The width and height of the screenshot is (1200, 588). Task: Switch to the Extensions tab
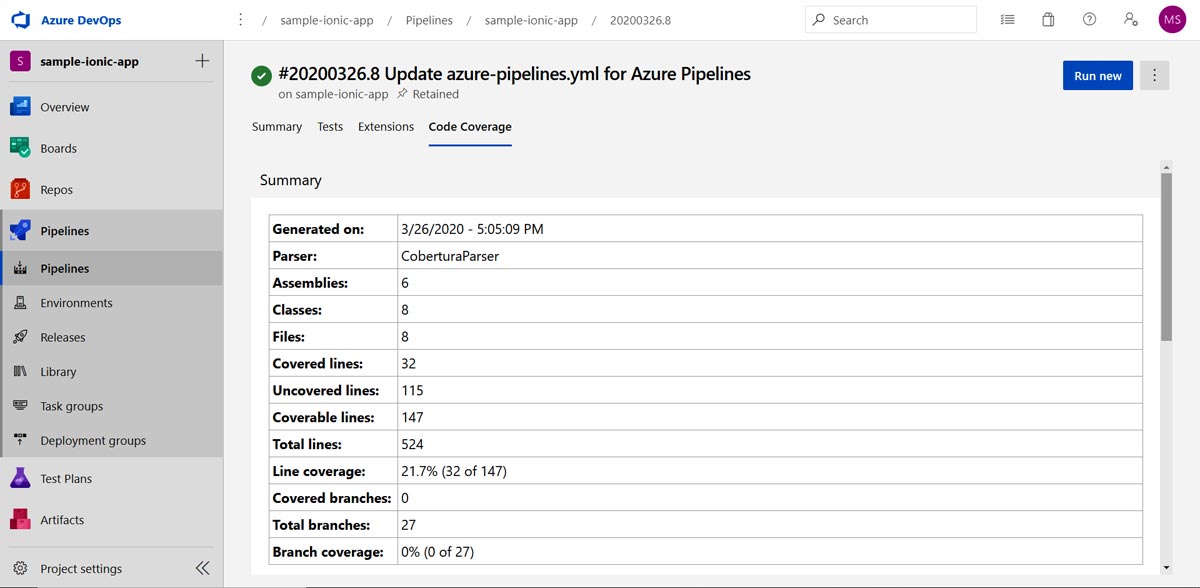pos(386,127)
